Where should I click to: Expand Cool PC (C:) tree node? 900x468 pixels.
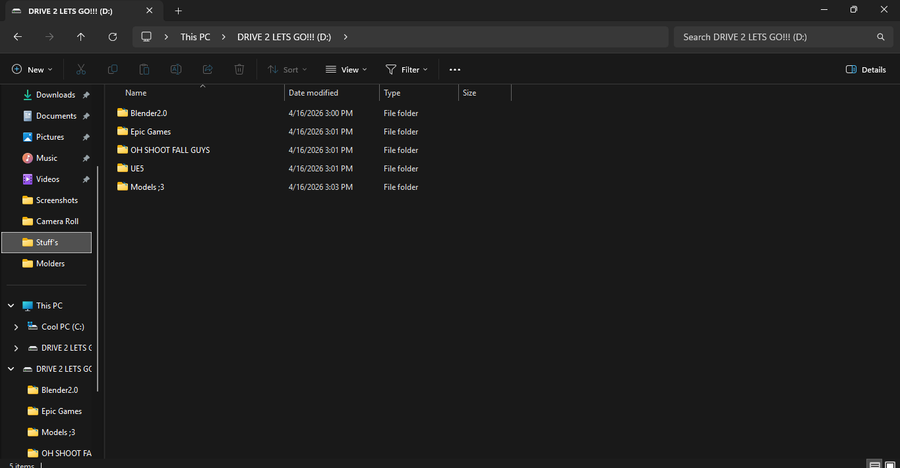click(x=16, y=327)
